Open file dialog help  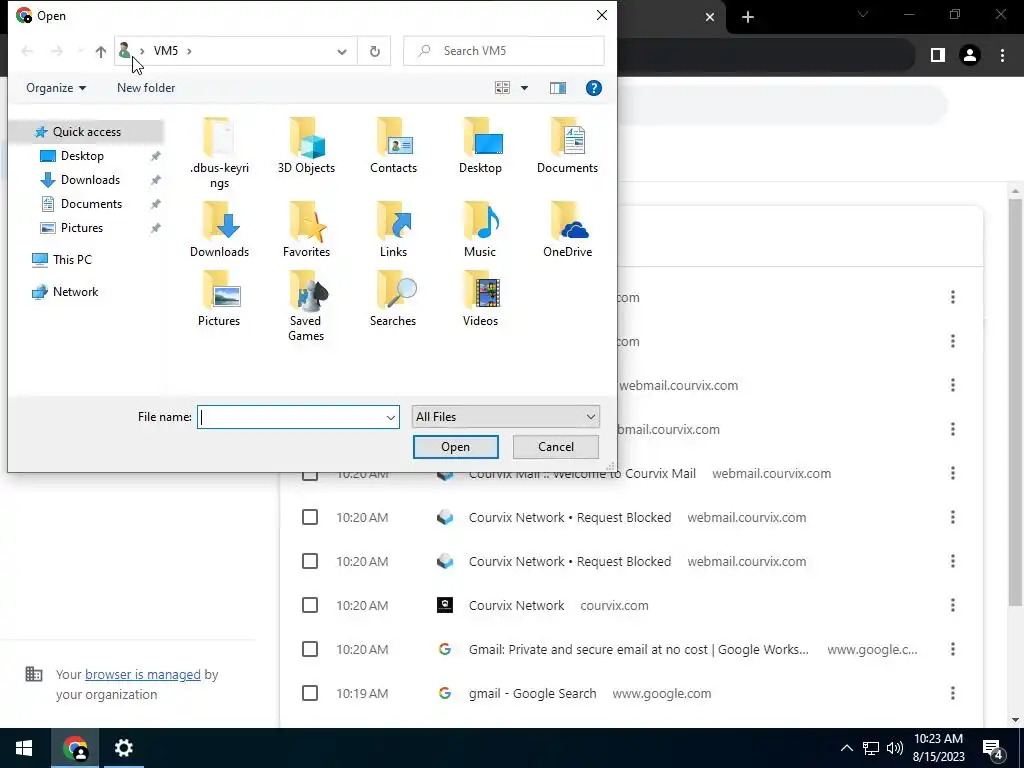[594, 88]
